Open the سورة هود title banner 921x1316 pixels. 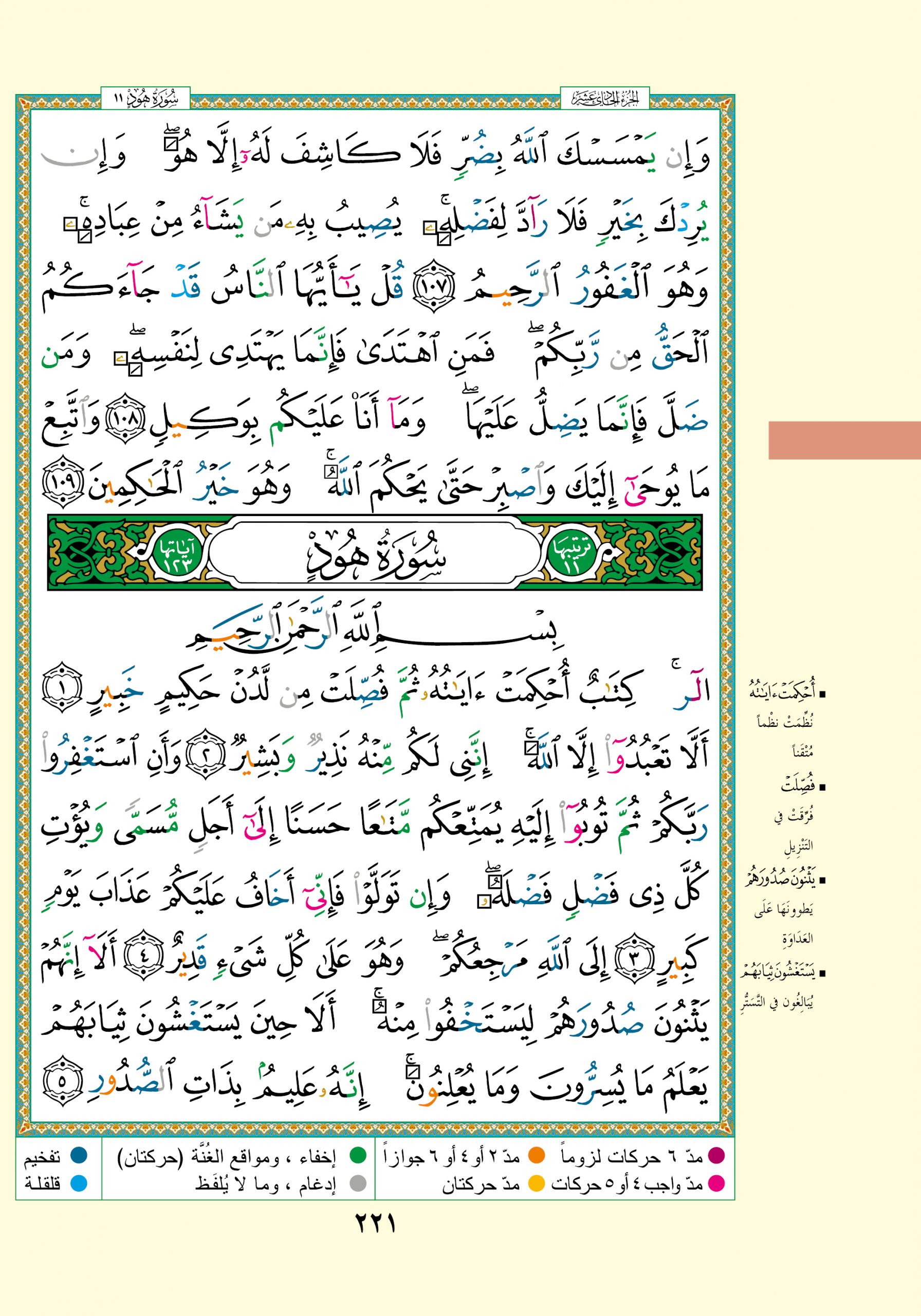click(x=375, y=553)
